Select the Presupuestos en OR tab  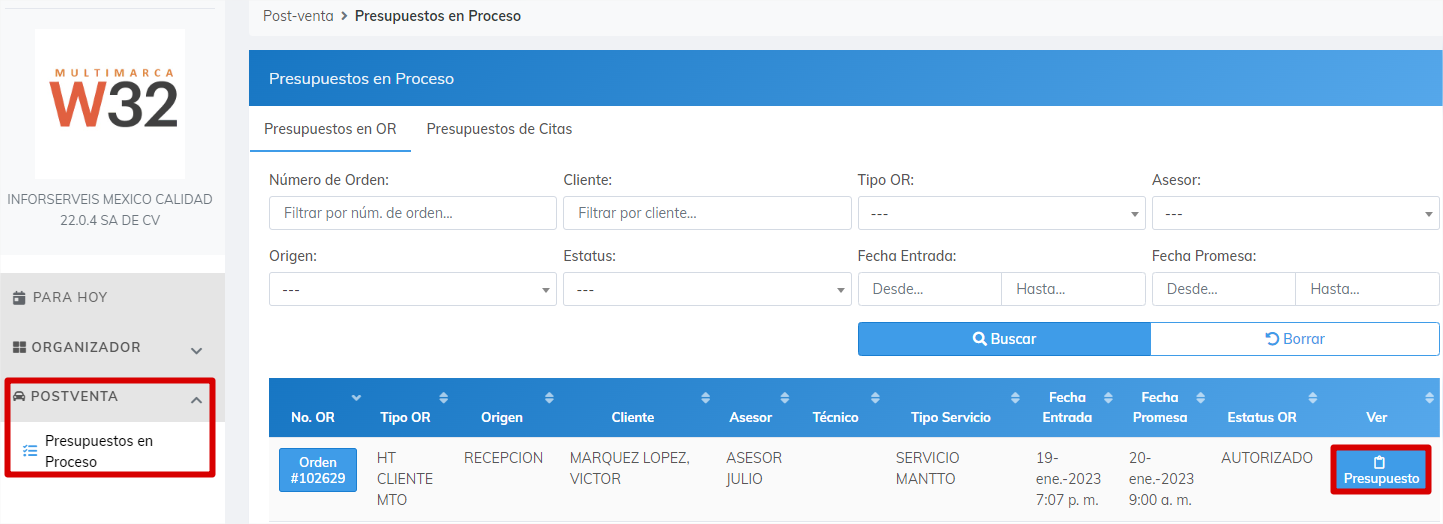pyautogui.click(x=330, y=129)
